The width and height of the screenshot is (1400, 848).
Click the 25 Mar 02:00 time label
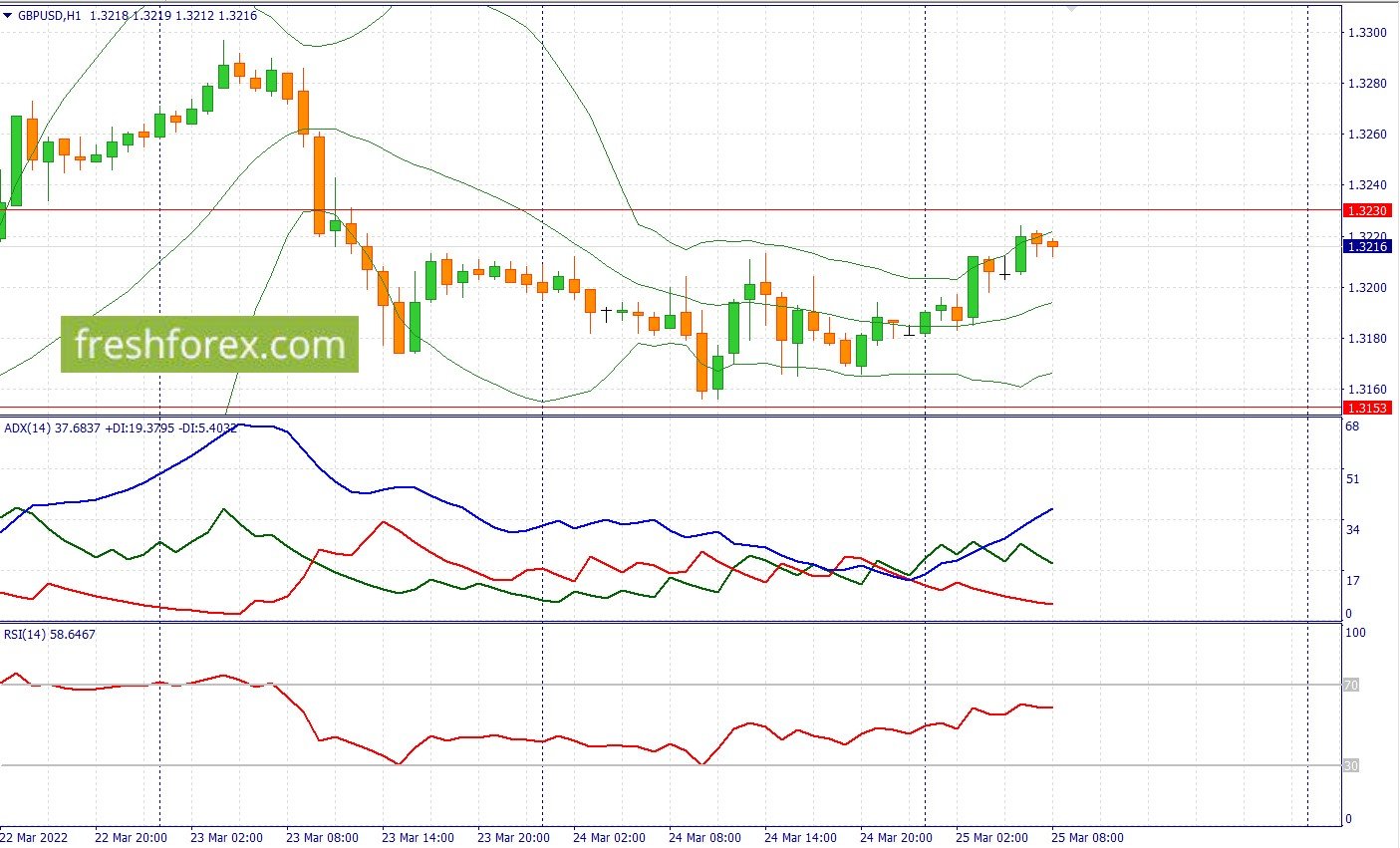coord(991,837)
